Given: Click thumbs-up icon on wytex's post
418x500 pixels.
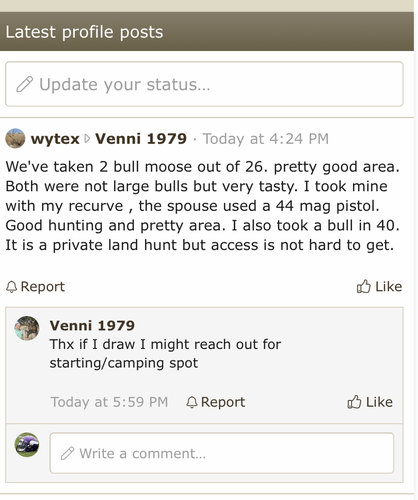Looking at the screenshot, I should click(x=364, y=286).
